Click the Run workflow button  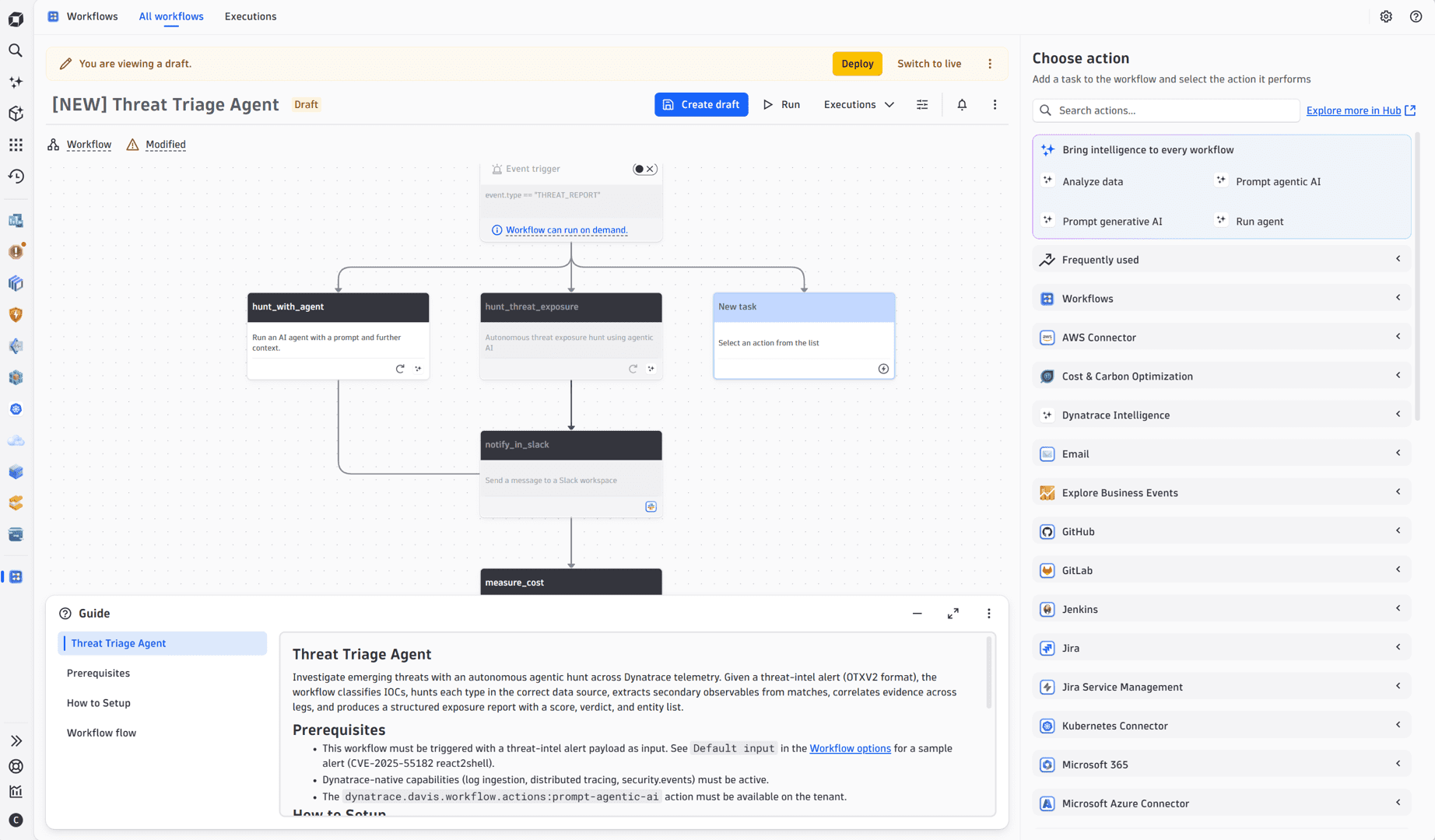[782, 104]
